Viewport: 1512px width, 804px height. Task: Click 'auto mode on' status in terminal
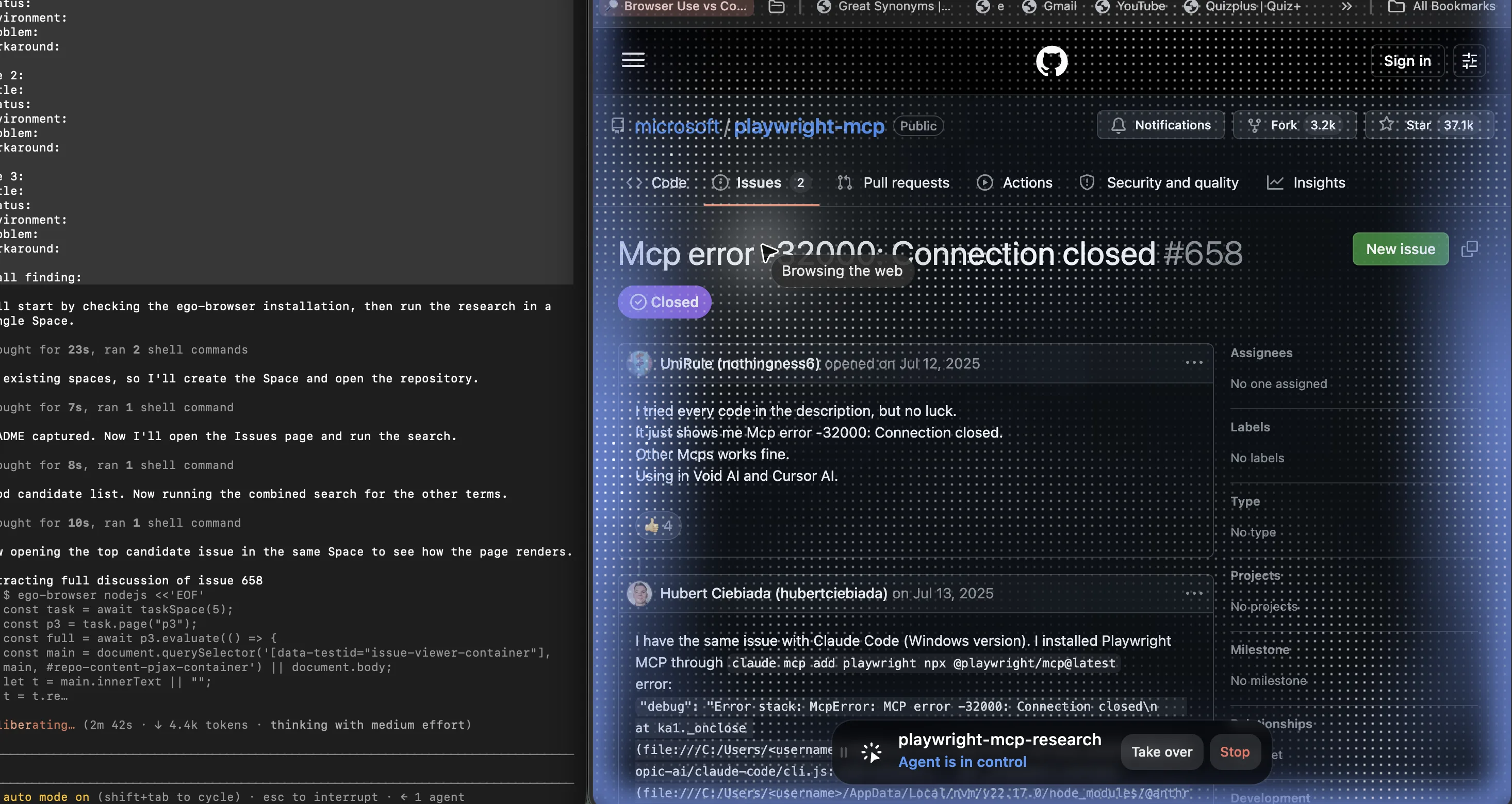pos(46,796)
